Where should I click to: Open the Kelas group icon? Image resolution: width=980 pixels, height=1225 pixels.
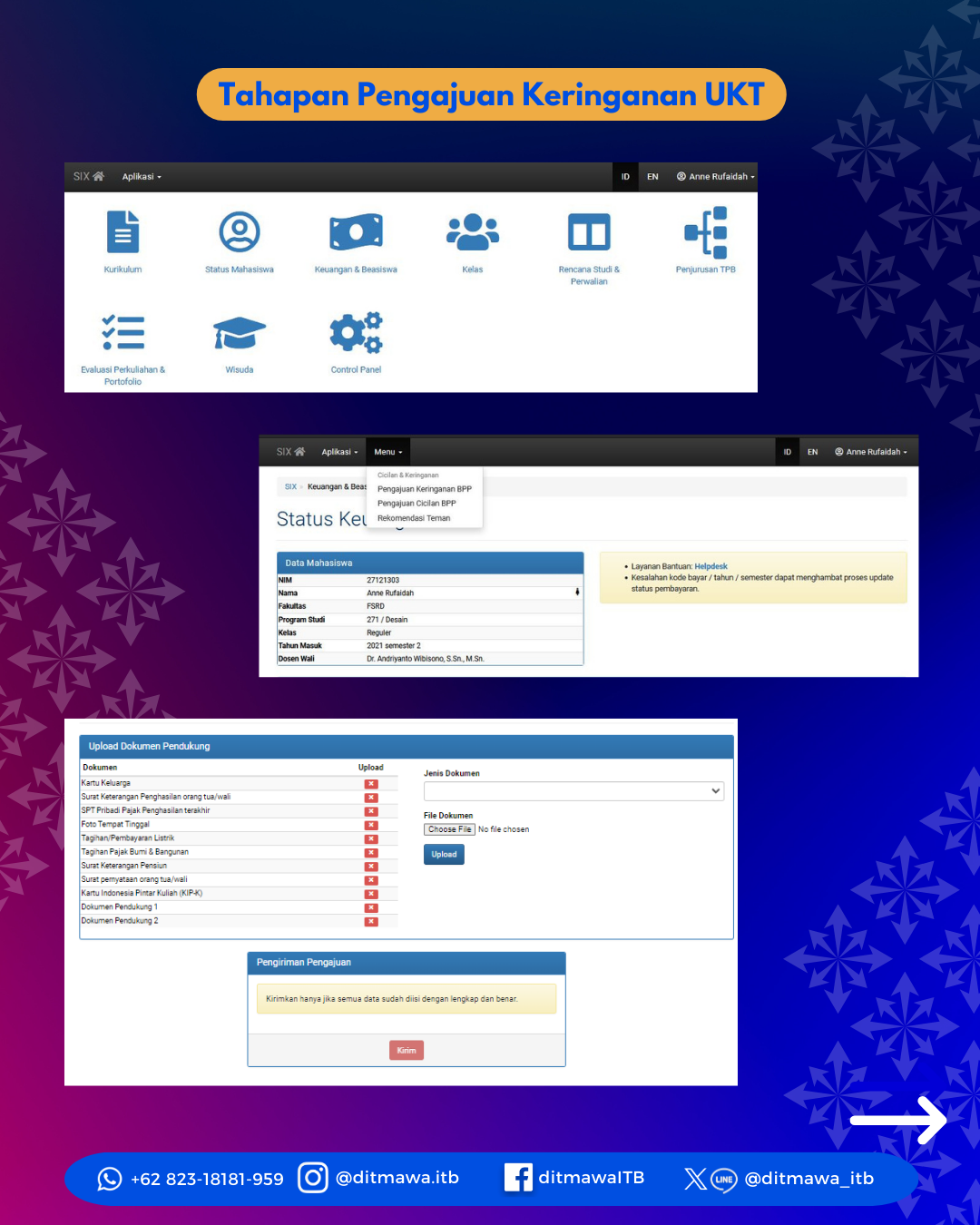(473, 232)
